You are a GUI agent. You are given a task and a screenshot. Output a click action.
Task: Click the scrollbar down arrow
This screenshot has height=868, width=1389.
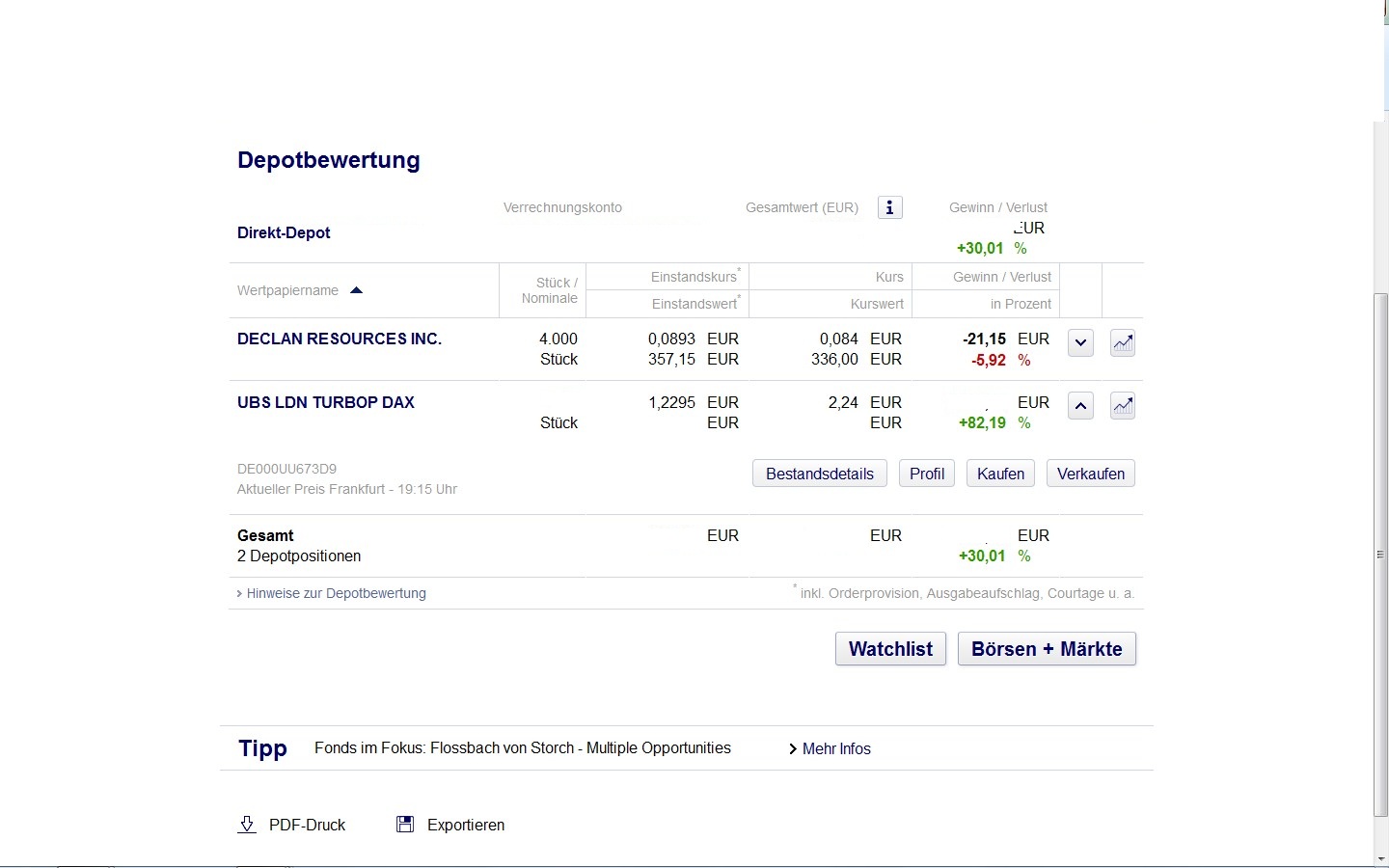click(1381, 857)
